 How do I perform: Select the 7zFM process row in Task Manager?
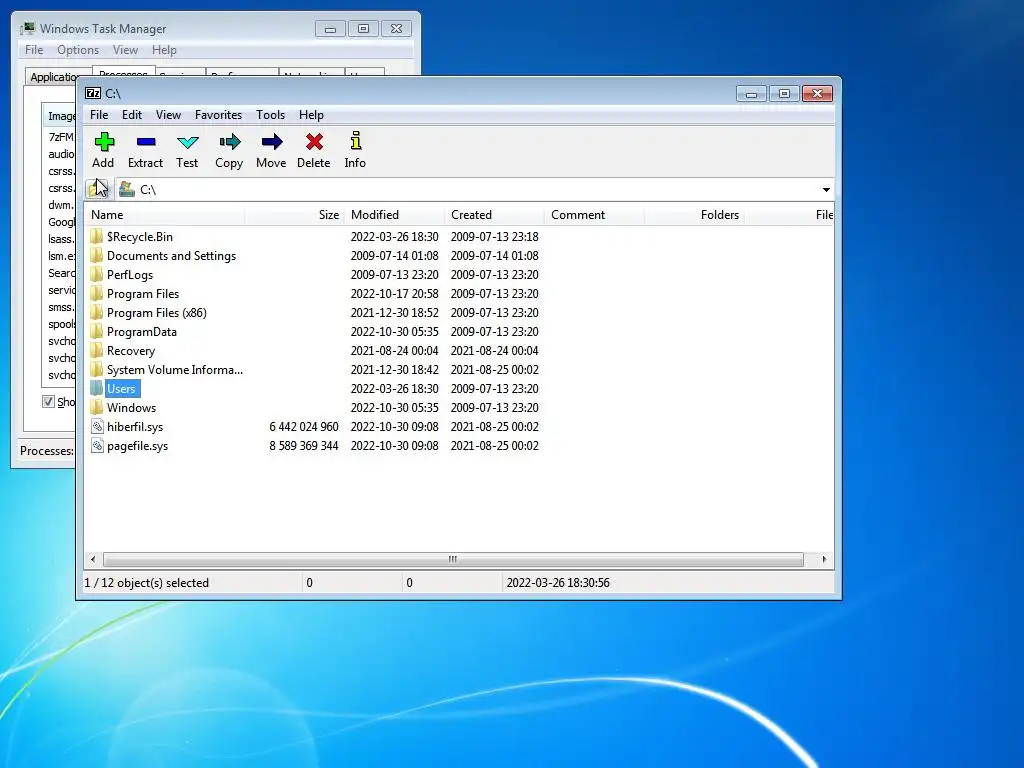[x=61, y=136]
